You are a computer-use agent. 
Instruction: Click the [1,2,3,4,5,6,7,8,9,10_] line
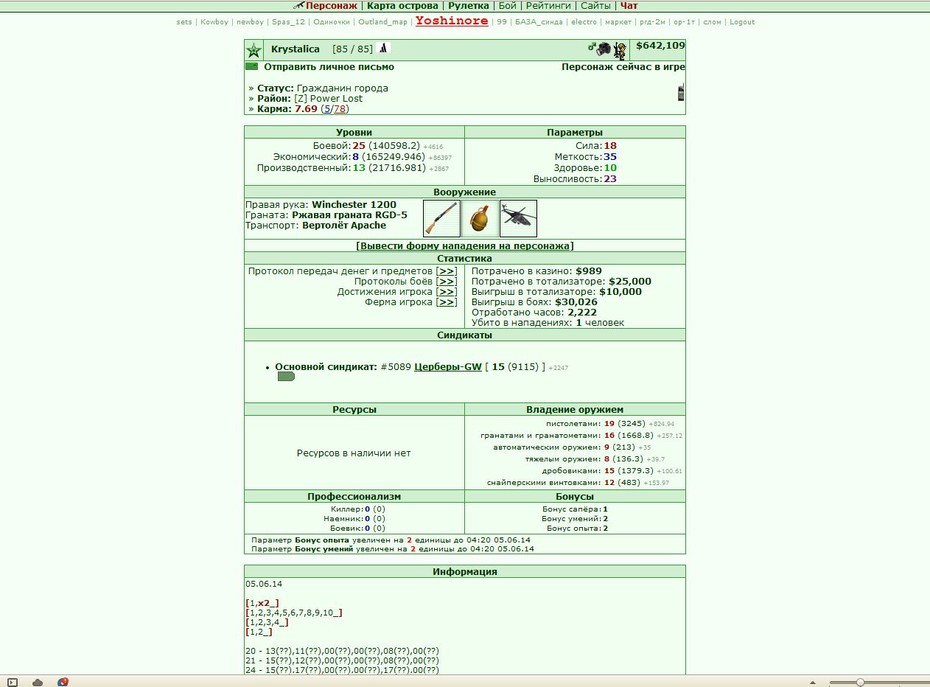tap(294, 613)
